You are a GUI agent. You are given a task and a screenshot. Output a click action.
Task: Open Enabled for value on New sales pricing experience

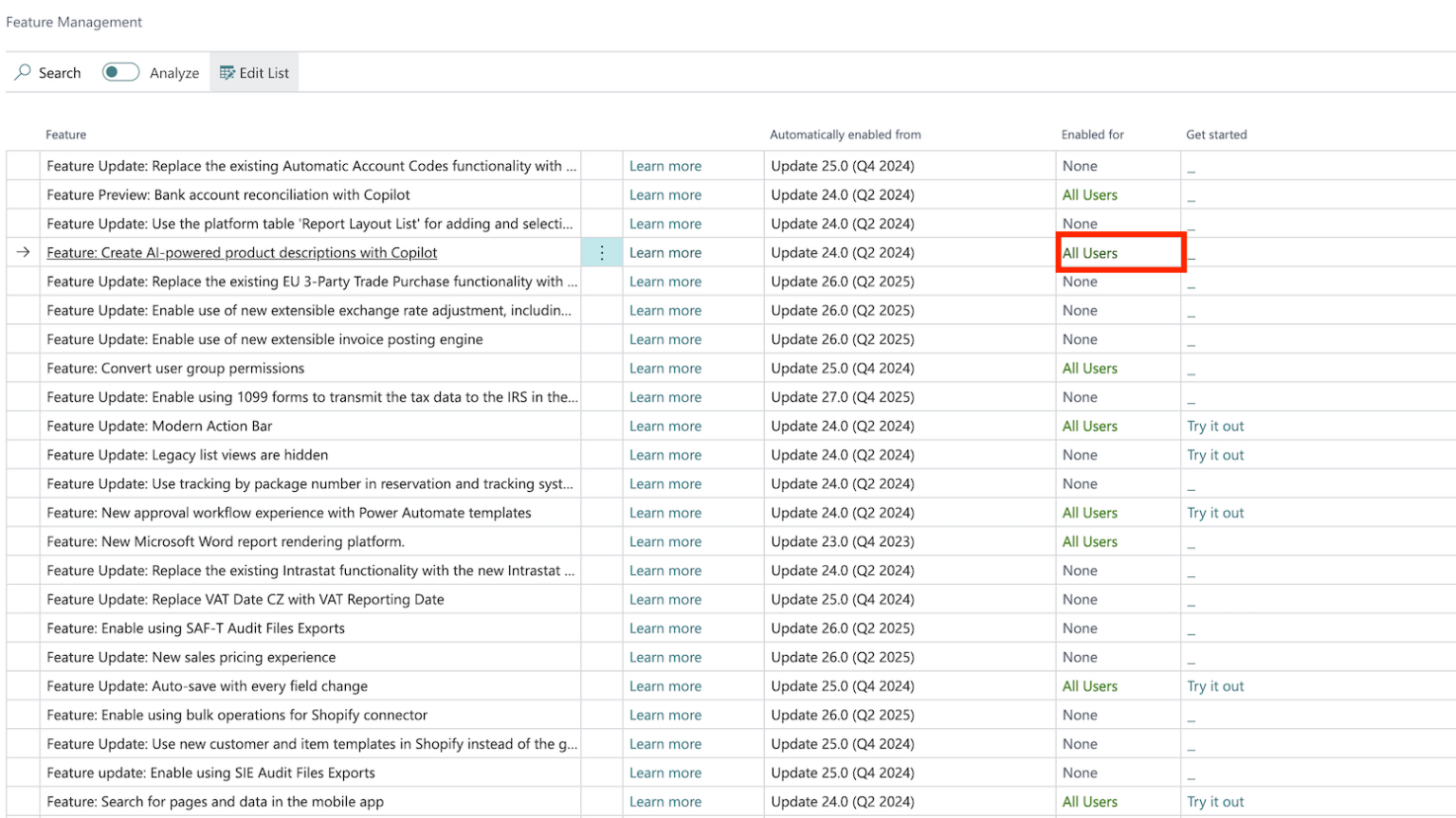(1080, 657)
